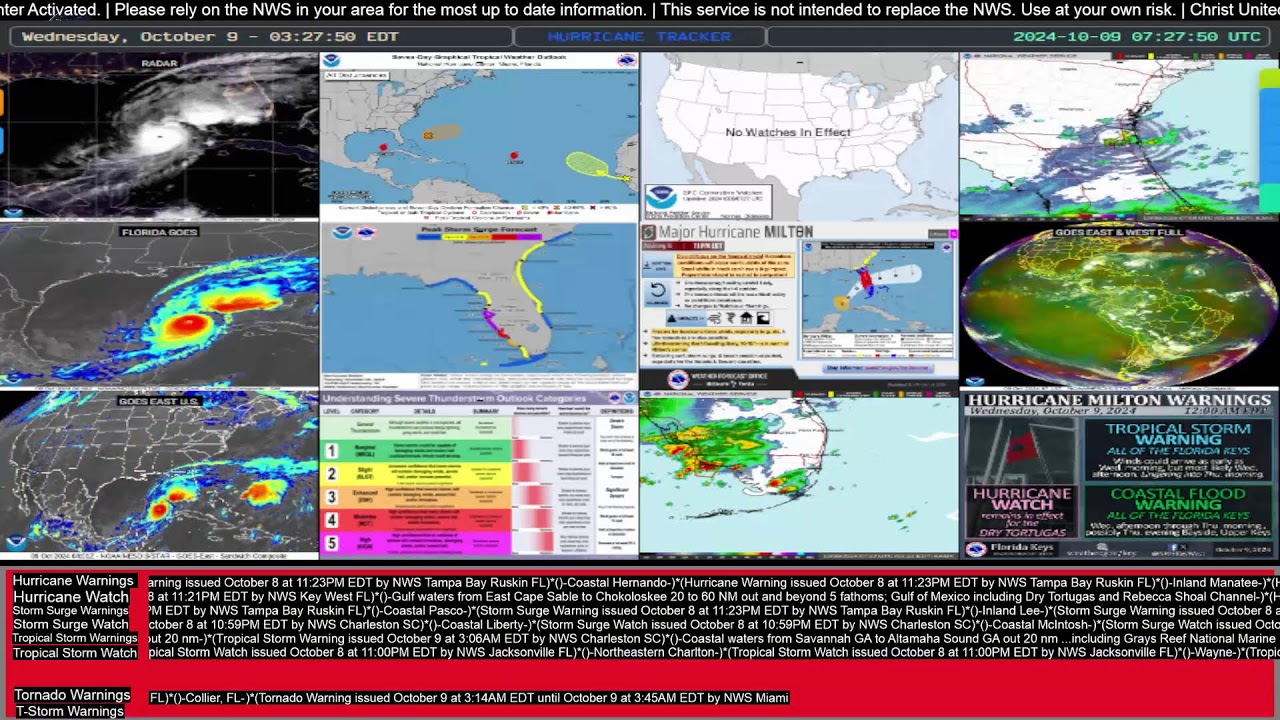
Task: Click the HURRICANE TRACKER title in header
Action: pyautogui.click(x=640, y=36)
